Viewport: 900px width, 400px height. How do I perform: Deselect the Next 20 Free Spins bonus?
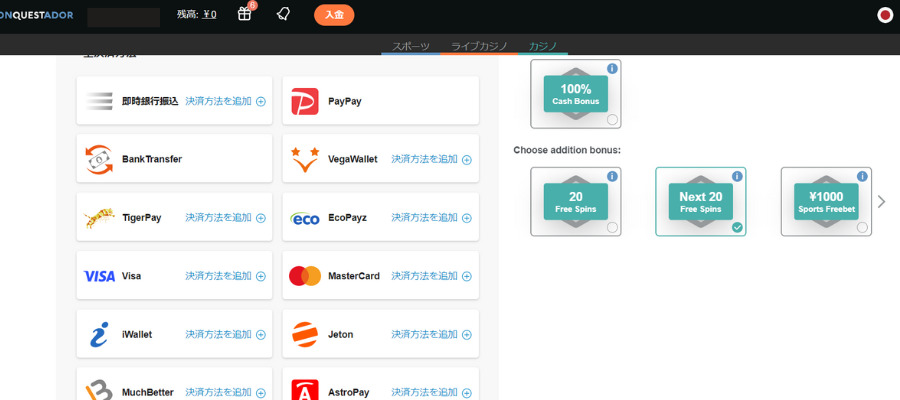pos(737,228)
